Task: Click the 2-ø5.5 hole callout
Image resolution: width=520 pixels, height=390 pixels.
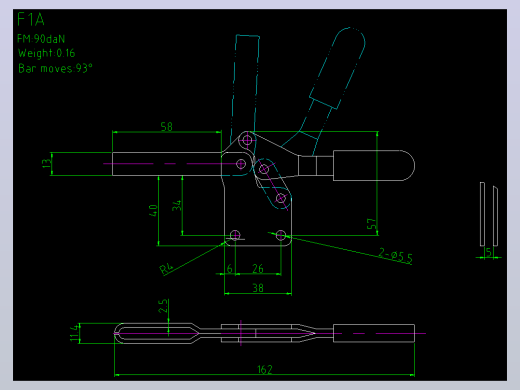Action: pyautogui.click(x=396, y=256)
